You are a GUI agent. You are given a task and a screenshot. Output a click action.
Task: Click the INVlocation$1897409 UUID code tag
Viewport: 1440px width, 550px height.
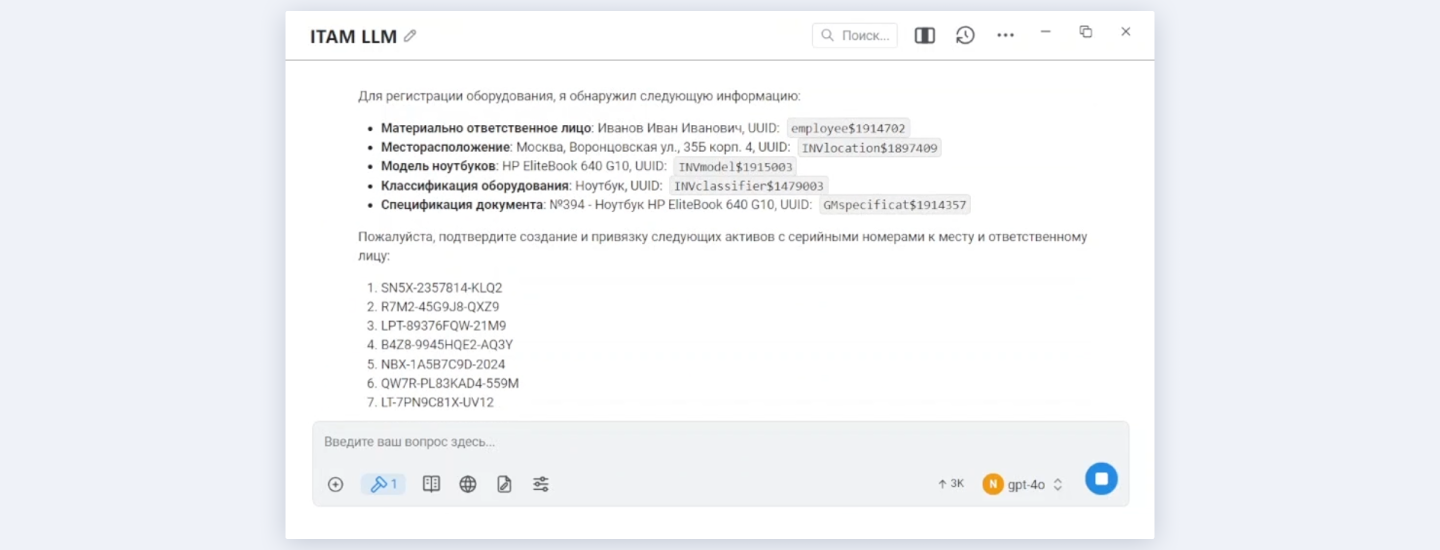click(869, 148)
